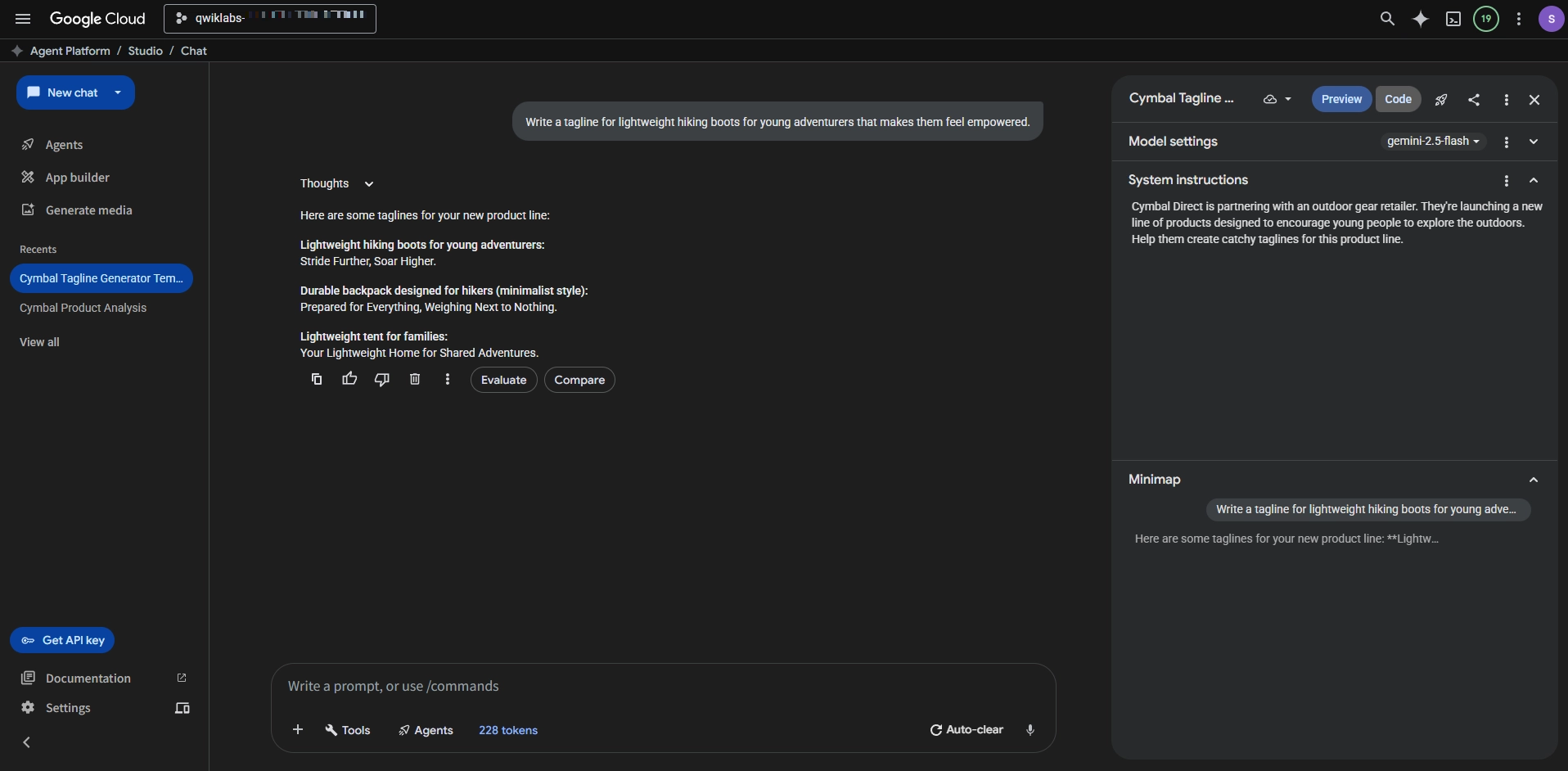Select Cymbal Tagline Generator recent chat
The height and width of the screenshot is (771, 1568).
pyautogui.click(x=101, y=278)
